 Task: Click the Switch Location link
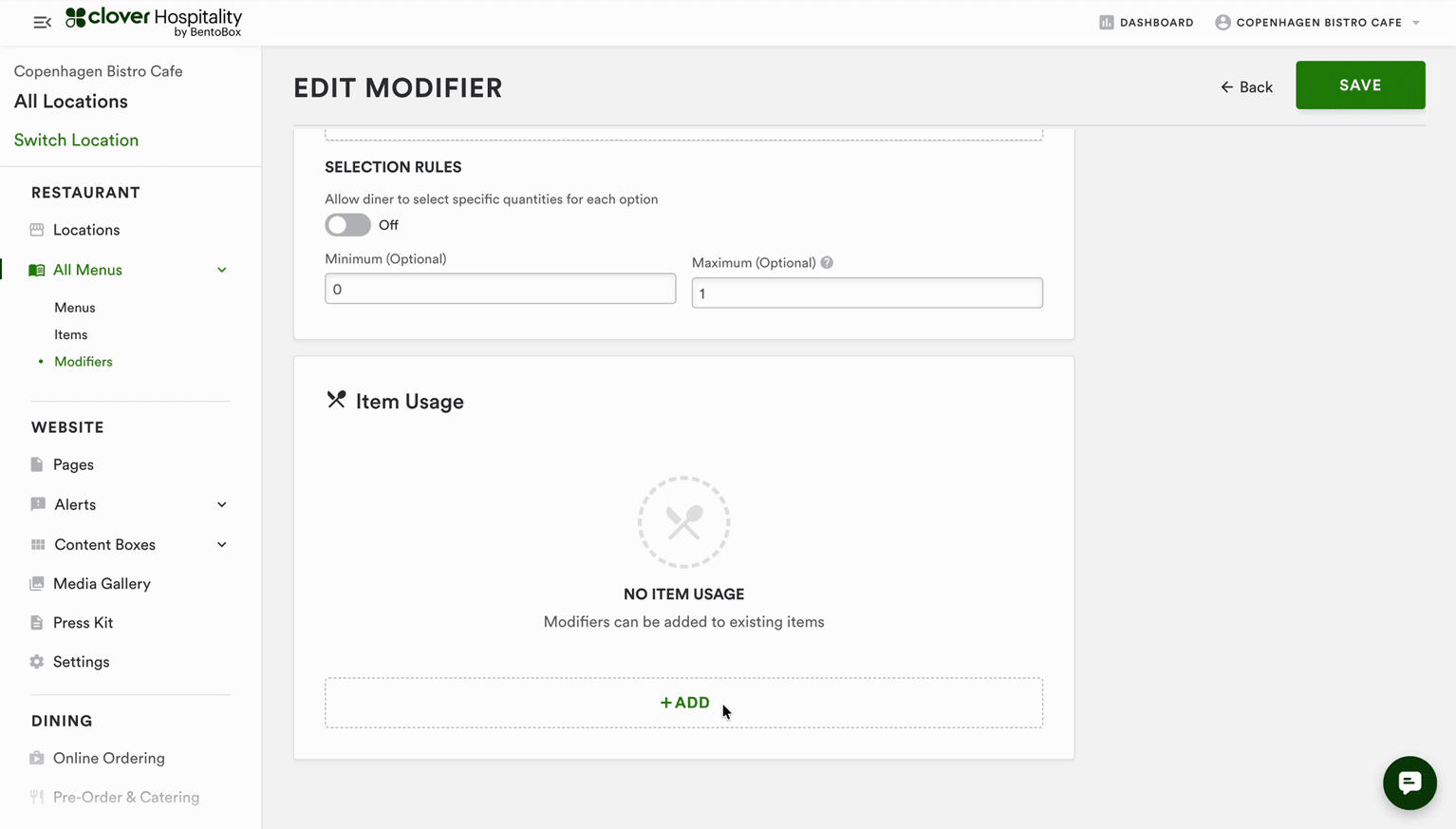click(76, 140)
